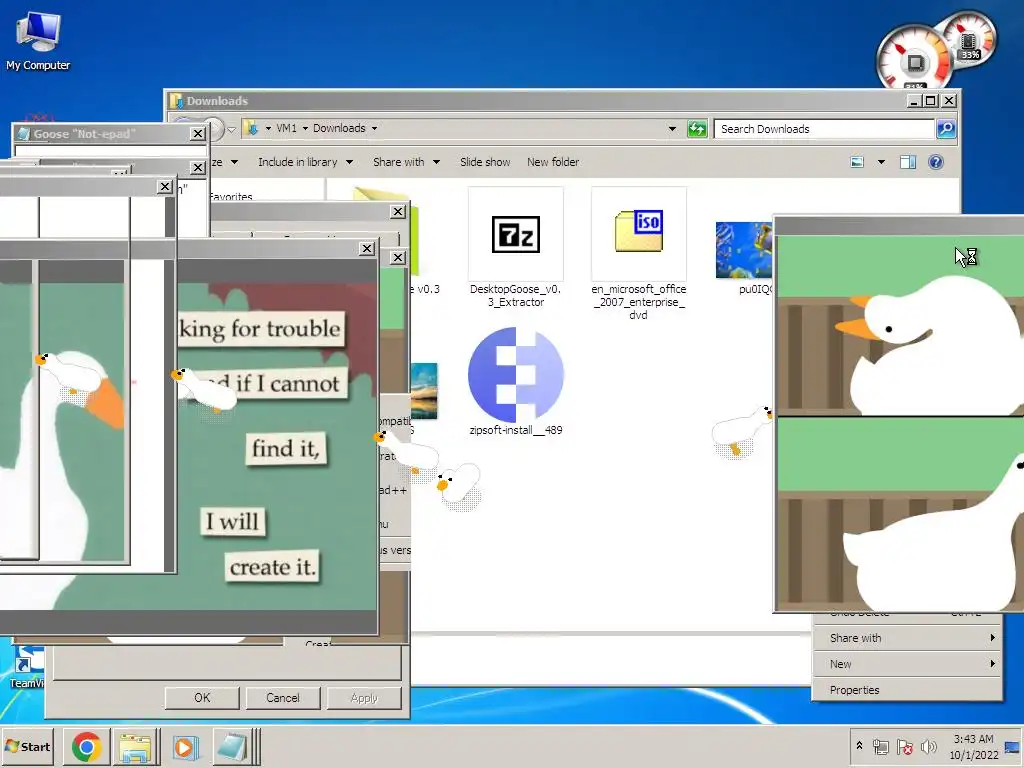Click the refresh button in Downloads address bar
This screenshot has height=768, width=1024.
coord(697,129)
